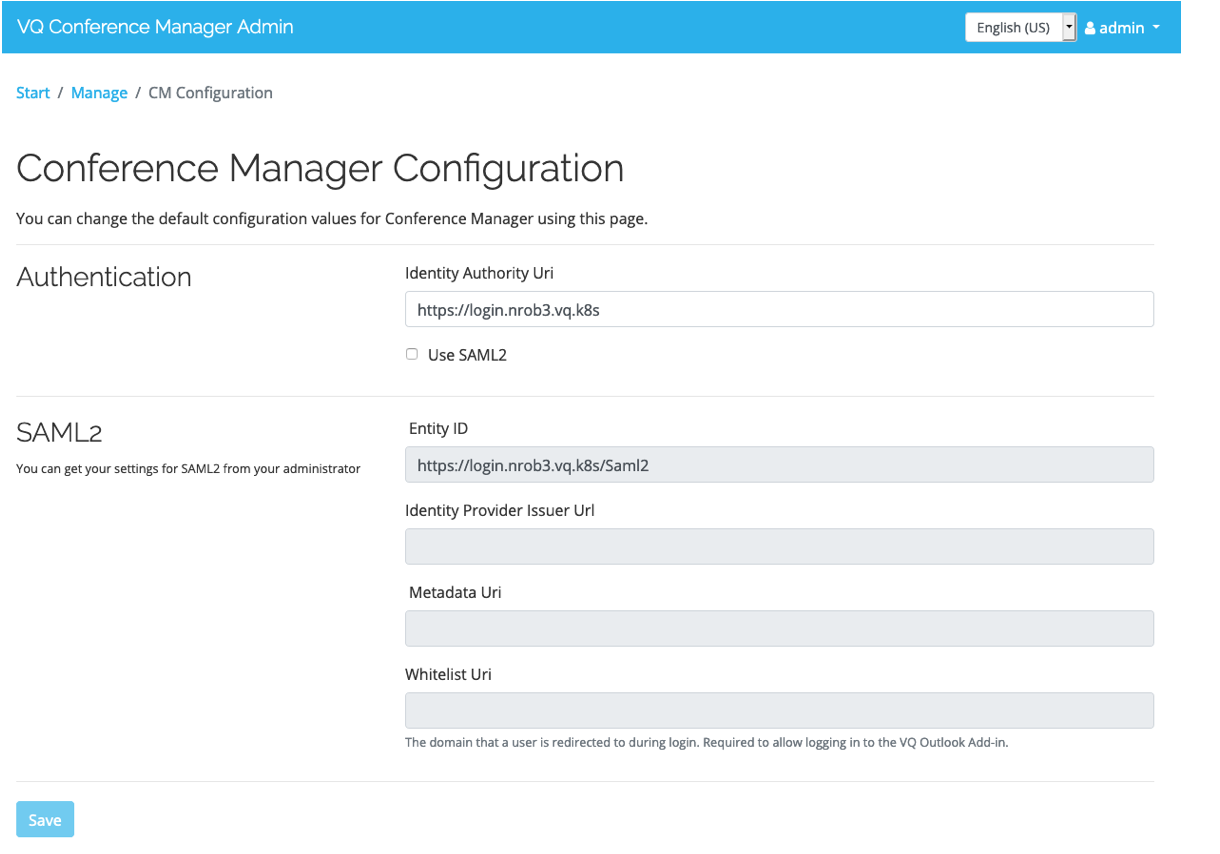The width and height of the screenshot is (1220, 854).
Task: Click the Use SAML2 label text
Action: pos(467,355)
